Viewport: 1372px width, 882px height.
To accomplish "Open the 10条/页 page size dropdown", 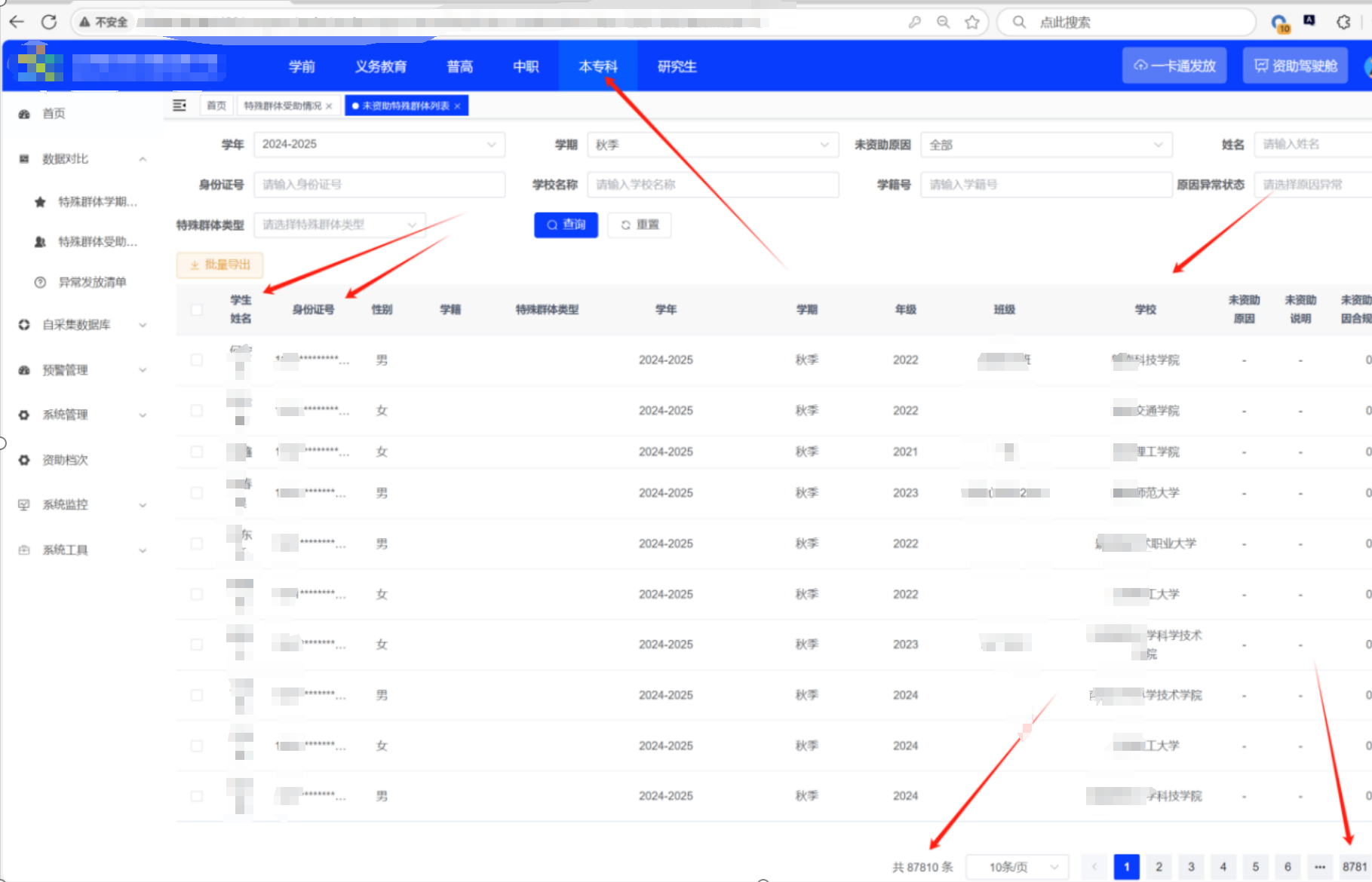I will 1017,867.
